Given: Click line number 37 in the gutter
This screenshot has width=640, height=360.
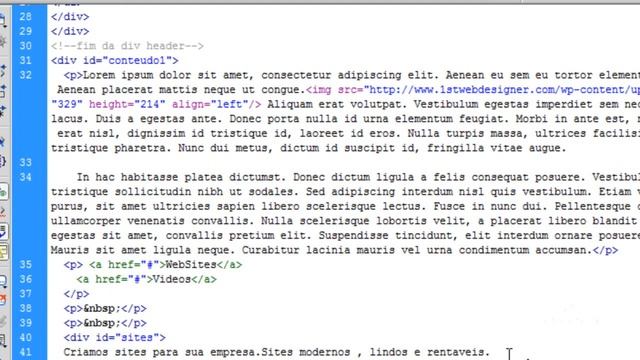Looking at the screenshot, I should click(x=25, y=294).
